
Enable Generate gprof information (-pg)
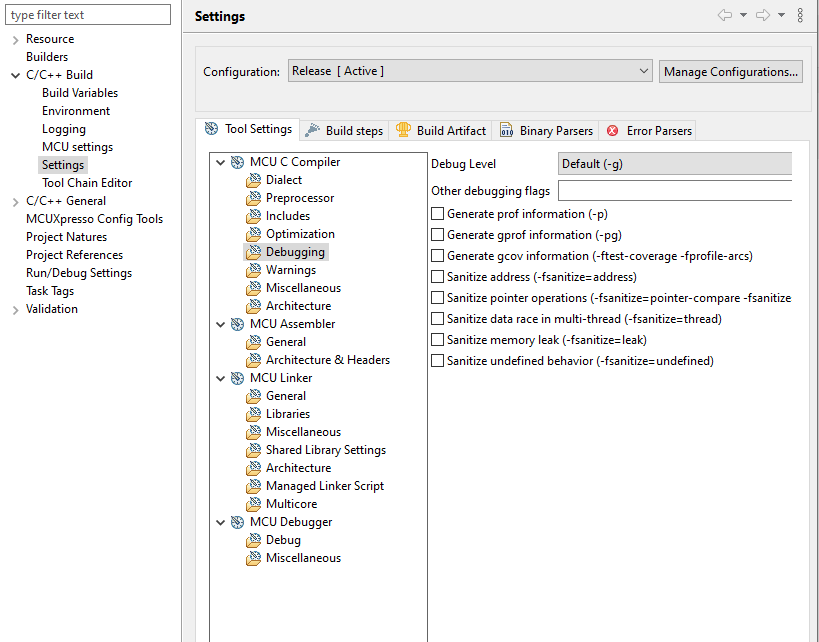437,235
